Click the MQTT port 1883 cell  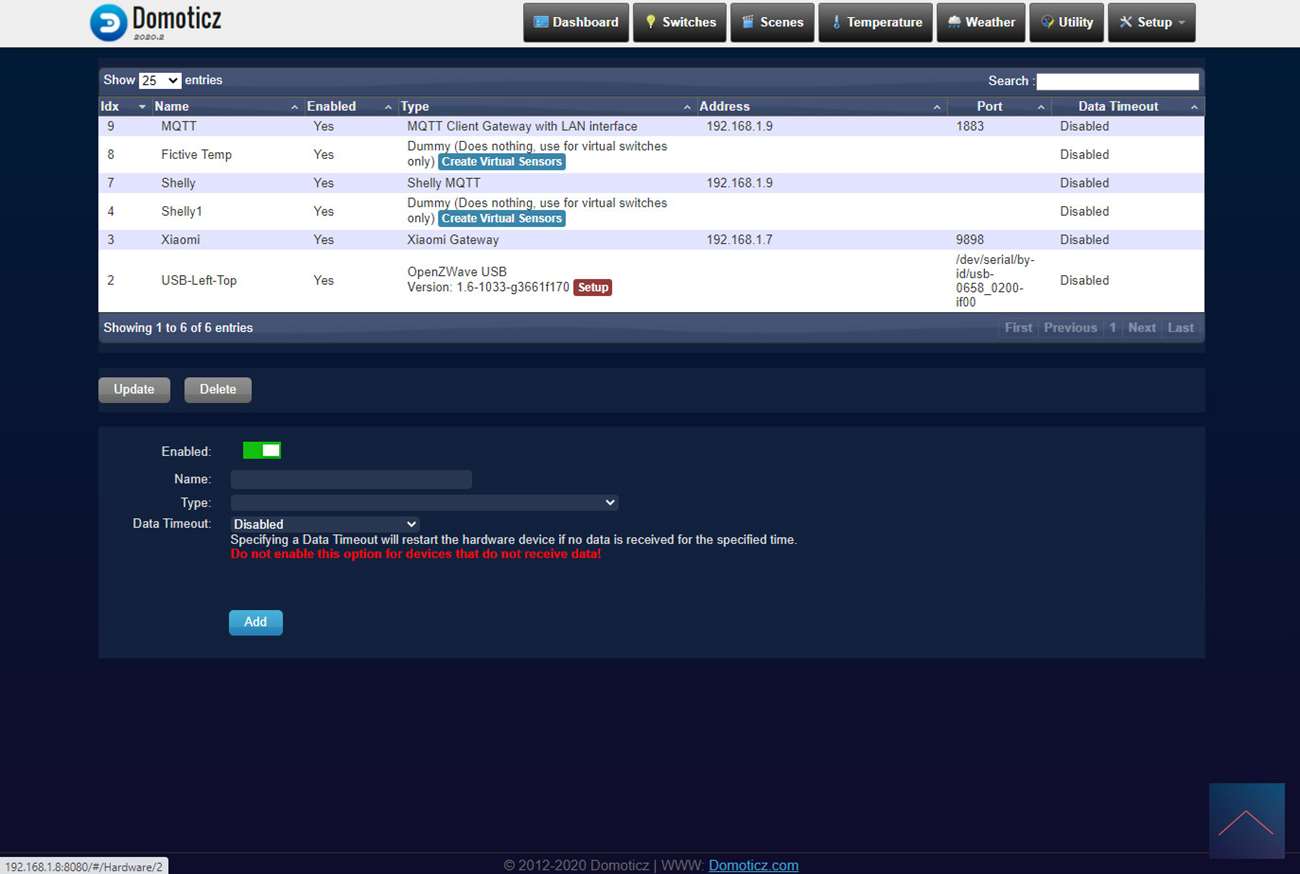coord(970,127)
